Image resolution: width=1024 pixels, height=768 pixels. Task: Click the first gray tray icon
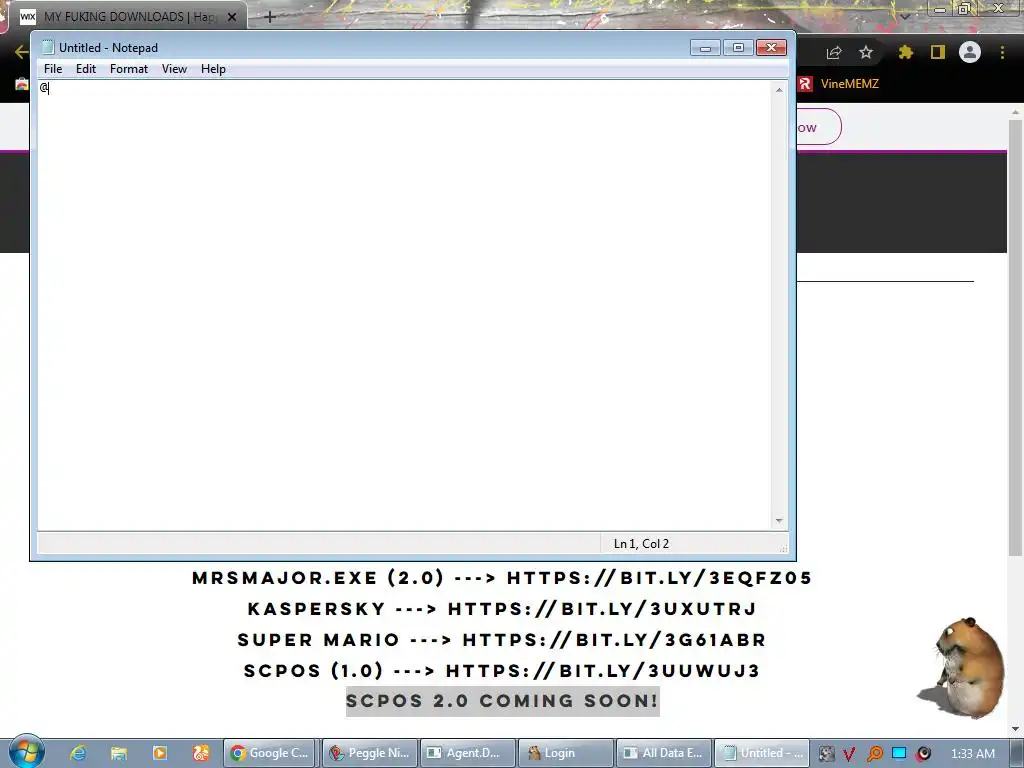[x=826, y=754]
